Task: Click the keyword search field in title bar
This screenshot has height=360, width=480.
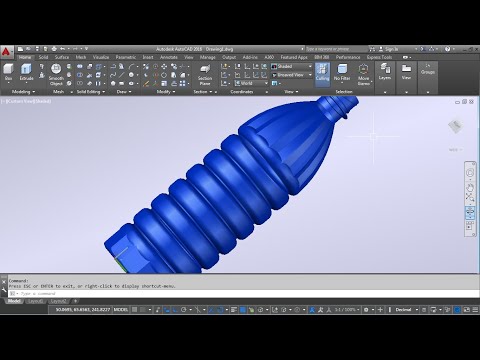Action: [337, 49]
